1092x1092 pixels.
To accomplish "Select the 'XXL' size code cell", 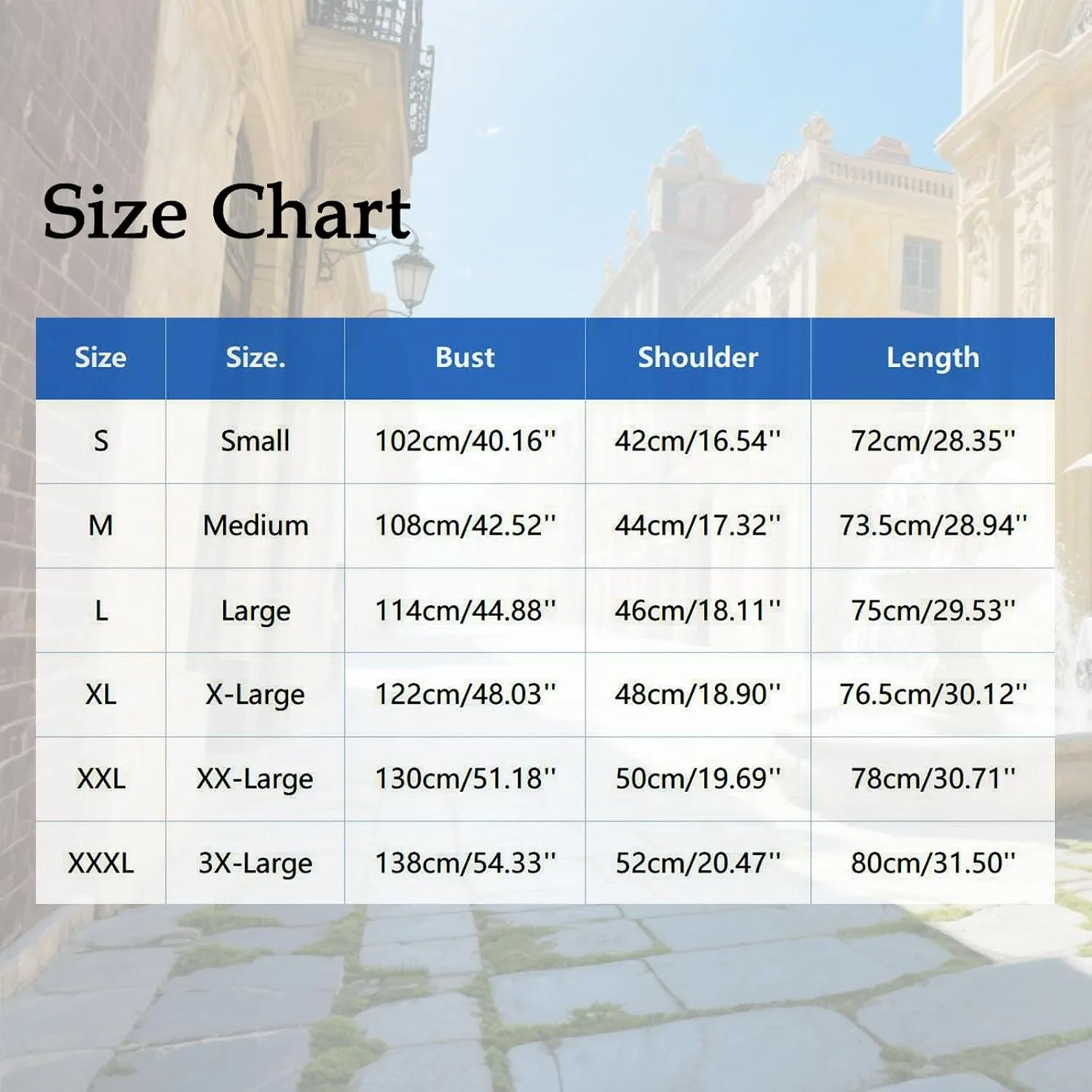I will (x=100, y=779).
